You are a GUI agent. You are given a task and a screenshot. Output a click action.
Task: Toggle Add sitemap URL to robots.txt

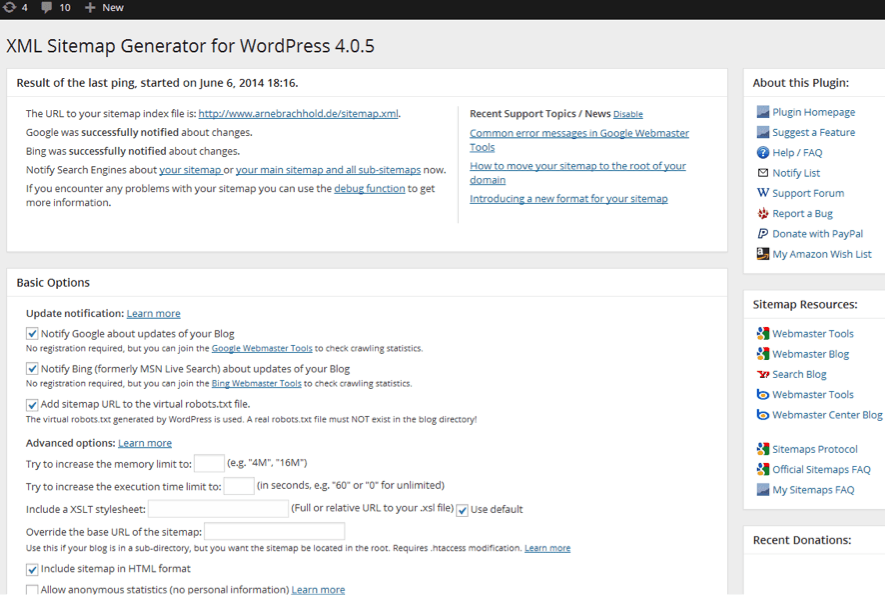coord(32,405)
